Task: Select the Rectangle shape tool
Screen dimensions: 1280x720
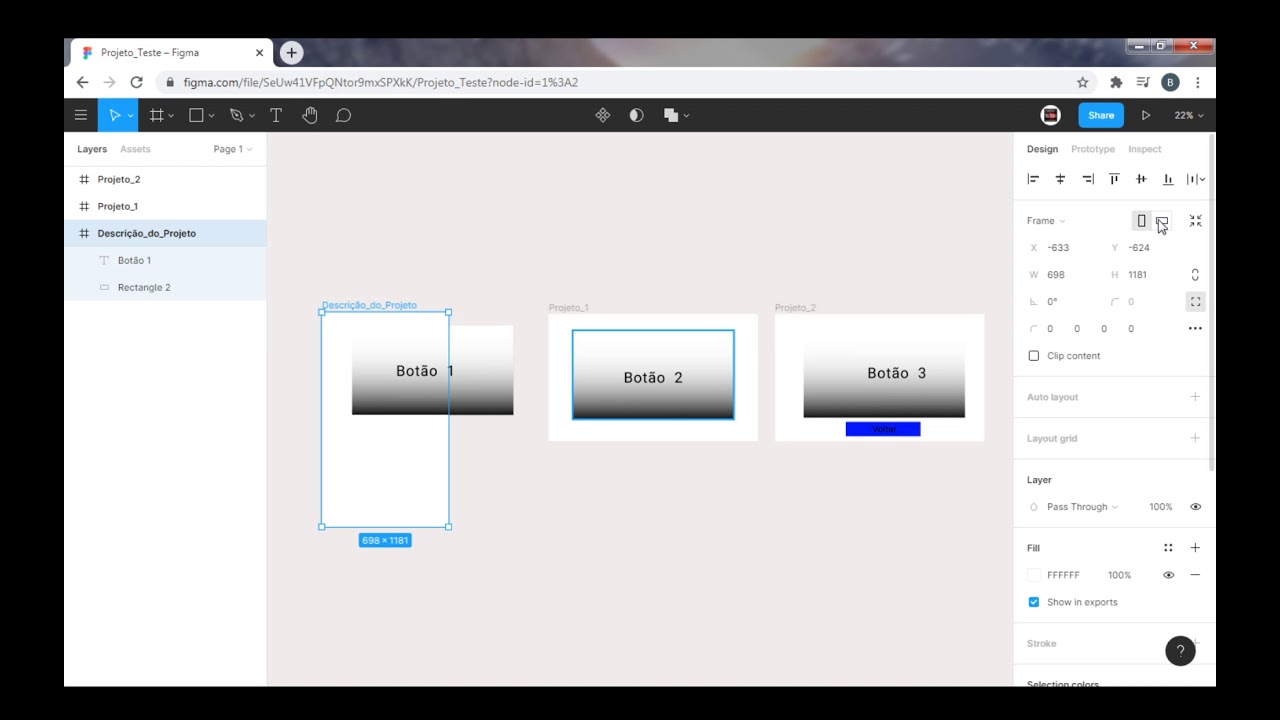Action: click(x=196, y=115)
